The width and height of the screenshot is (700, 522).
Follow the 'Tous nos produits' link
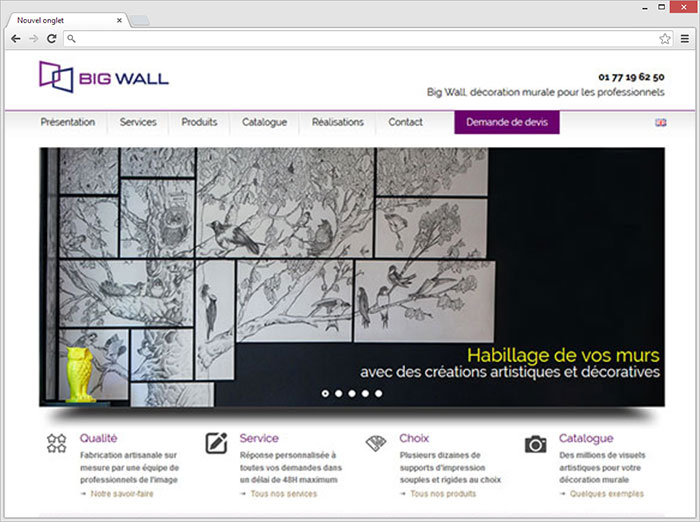(442, 494)
